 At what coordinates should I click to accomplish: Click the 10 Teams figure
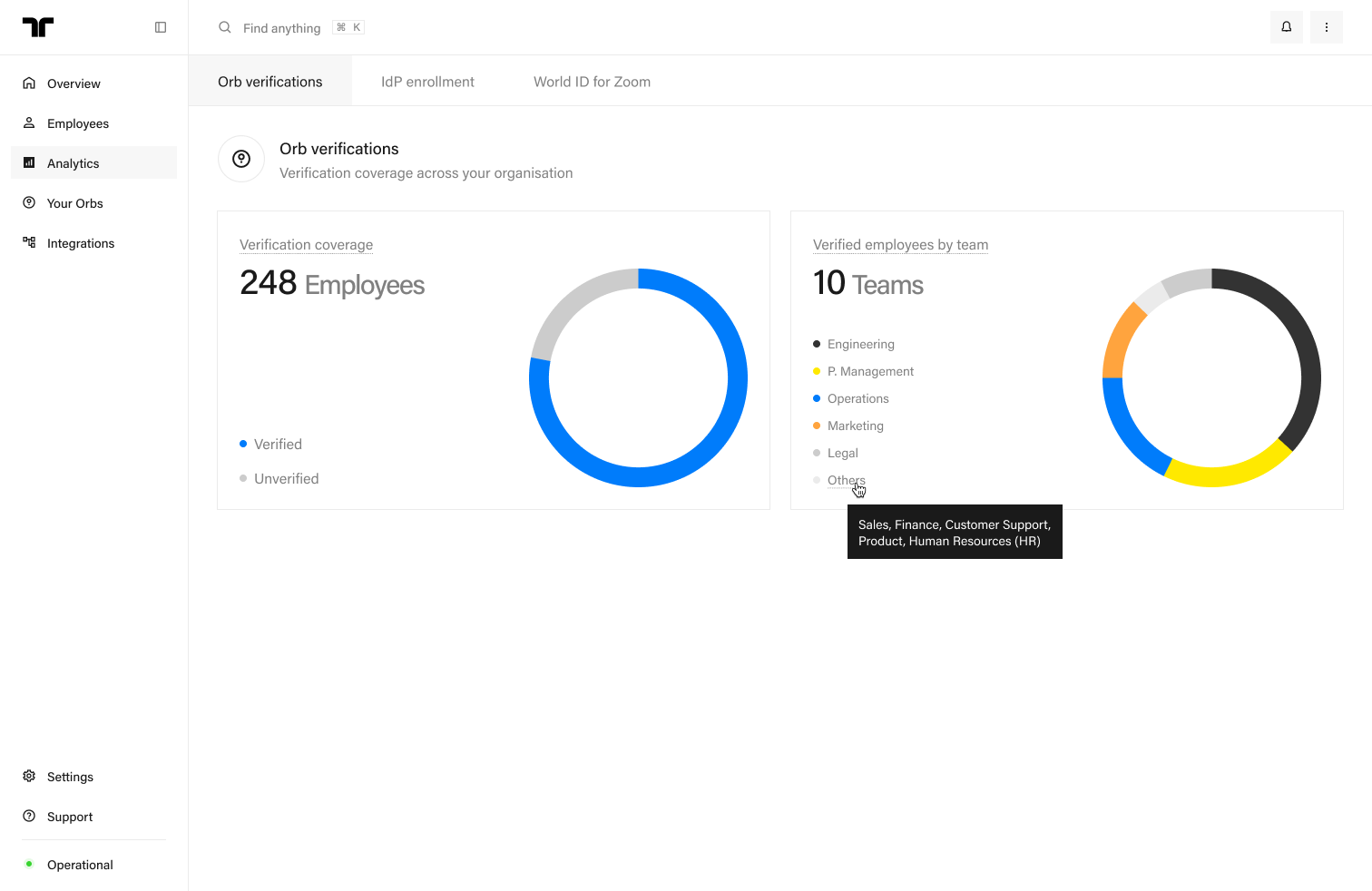(868, 283)
